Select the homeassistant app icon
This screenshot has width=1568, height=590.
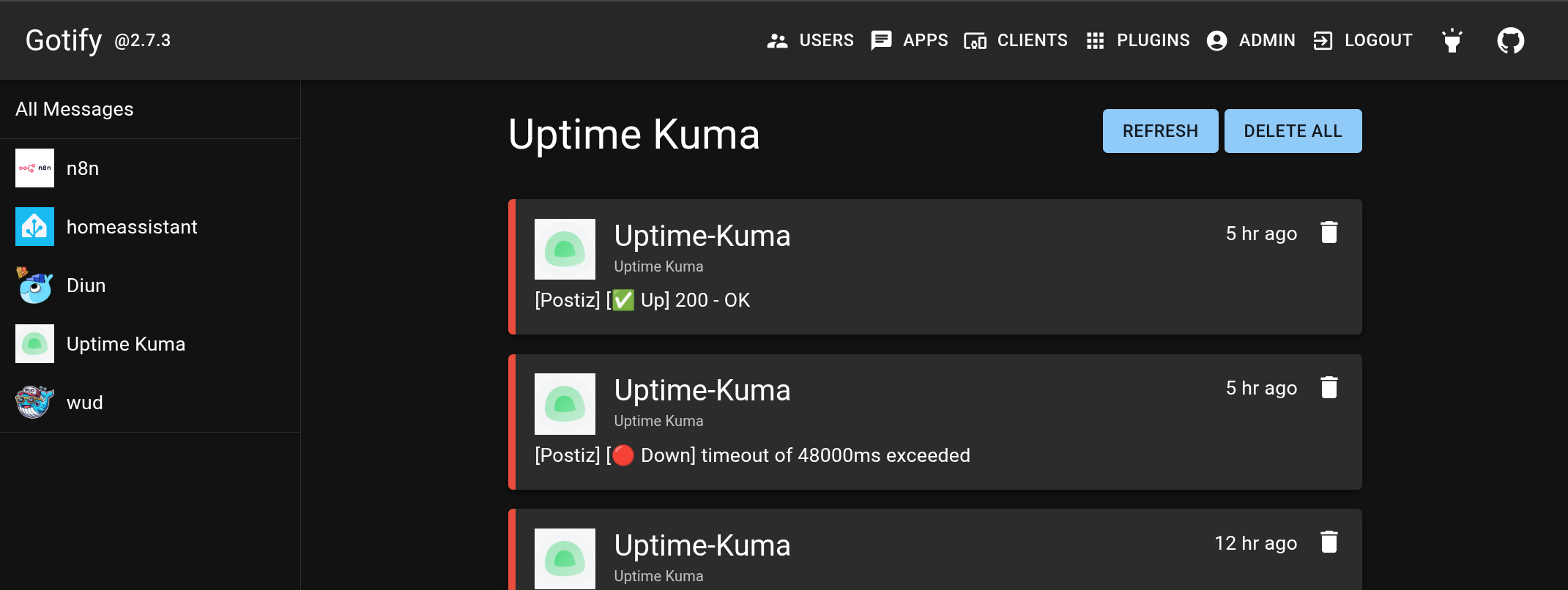tap(34, 227)
